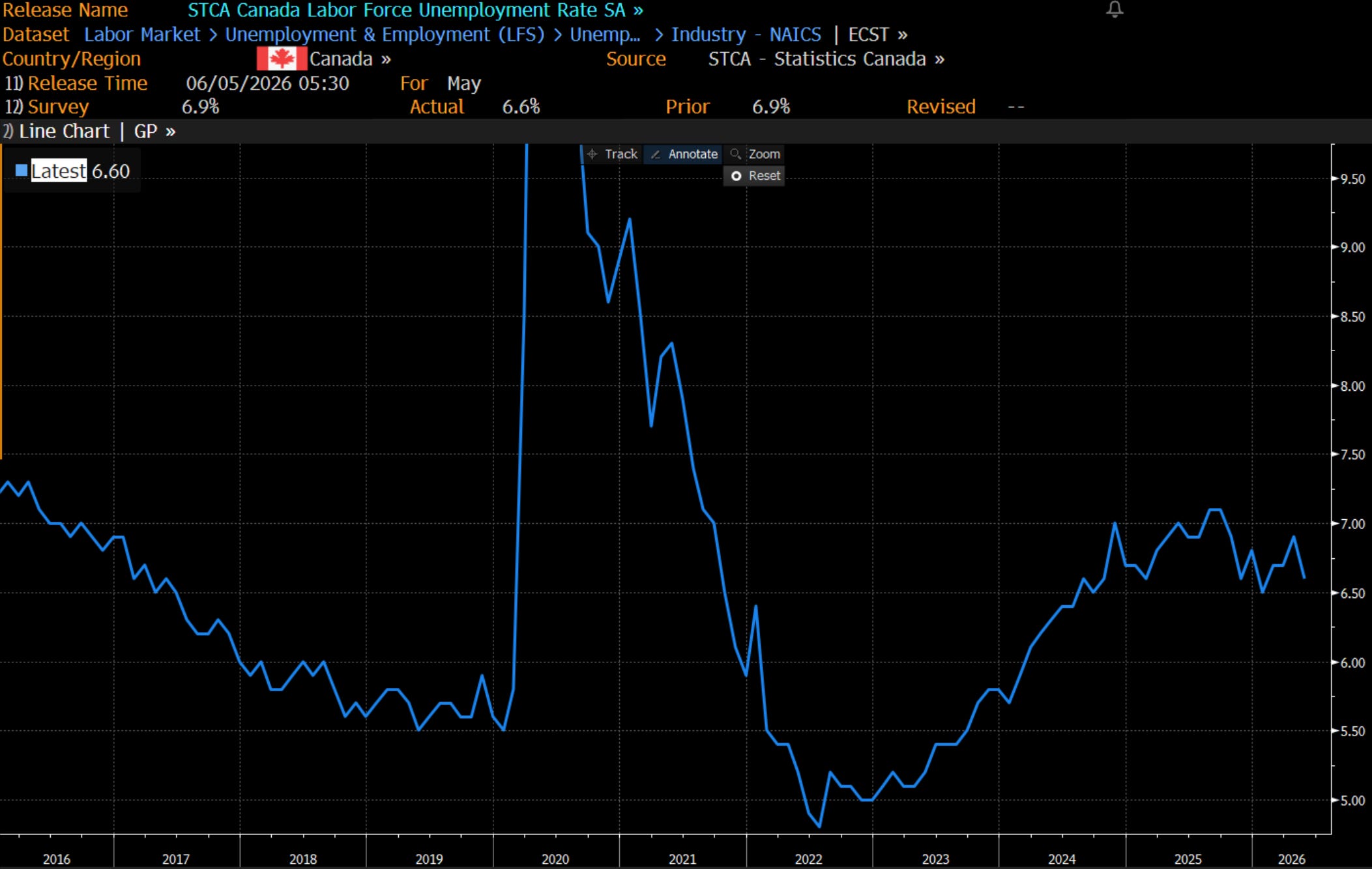The width and height of the screenshot is (1372, 869).
Task: Click the Survey 6.9% value
Action: click(x=200, y=107)
